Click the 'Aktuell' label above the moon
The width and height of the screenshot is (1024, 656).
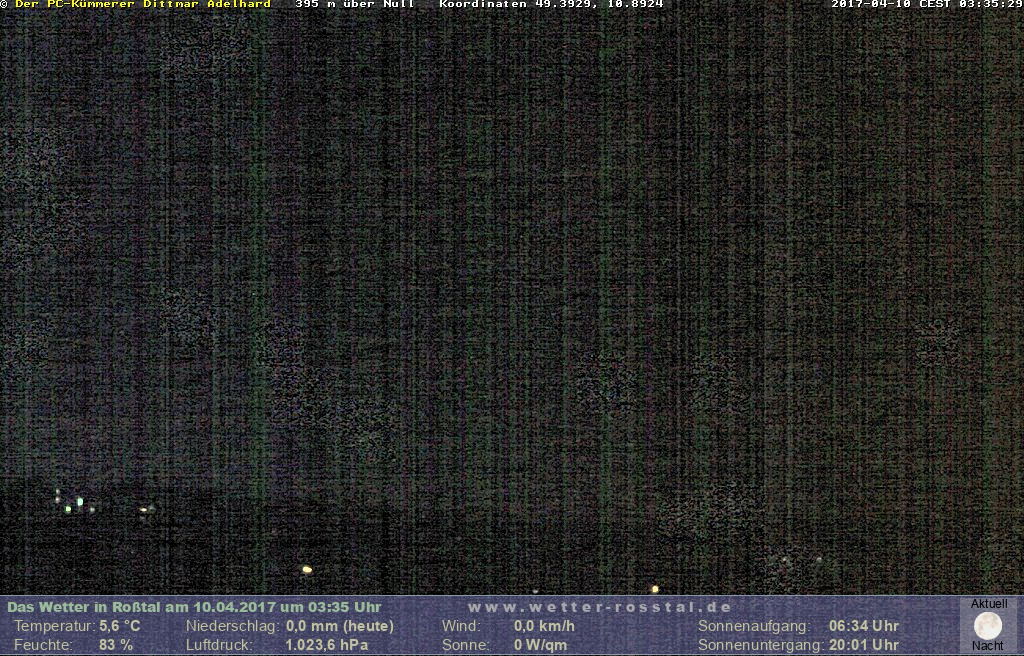pyautogui.click(x=989, y=604)
